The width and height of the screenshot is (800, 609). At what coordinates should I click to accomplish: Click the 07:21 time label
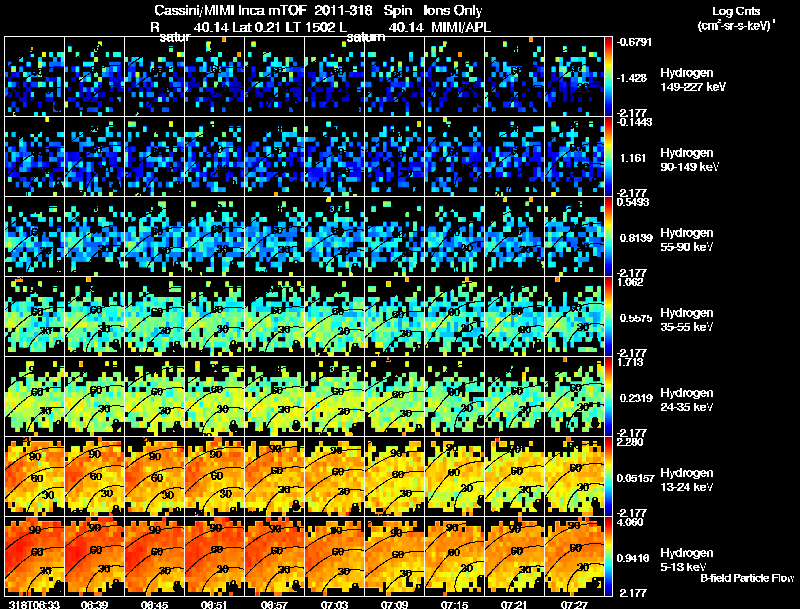click(514, 604)
